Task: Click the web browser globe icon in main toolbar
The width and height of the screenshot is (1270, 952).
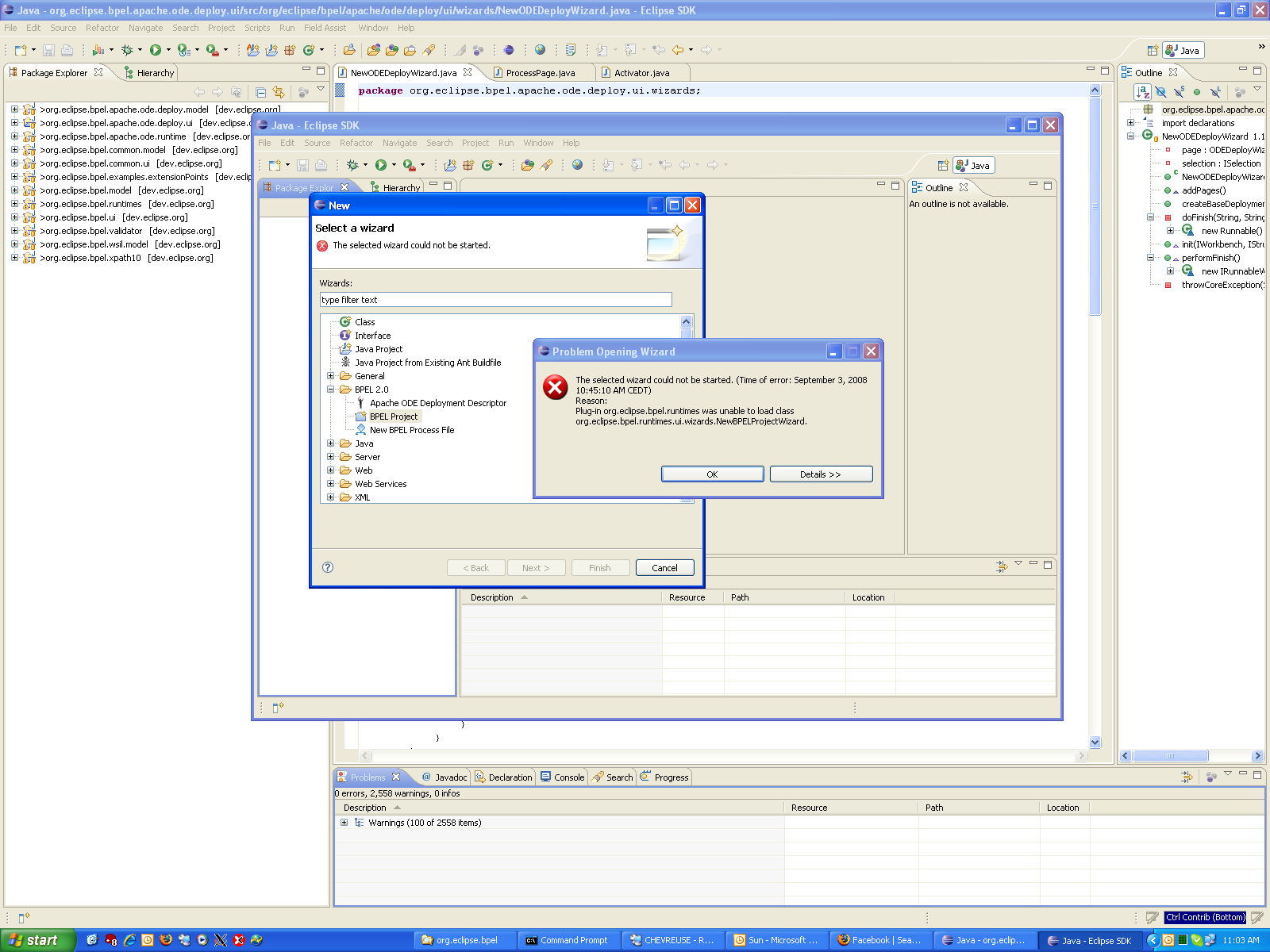Action: pyautogui.click(x=540, y=50)
